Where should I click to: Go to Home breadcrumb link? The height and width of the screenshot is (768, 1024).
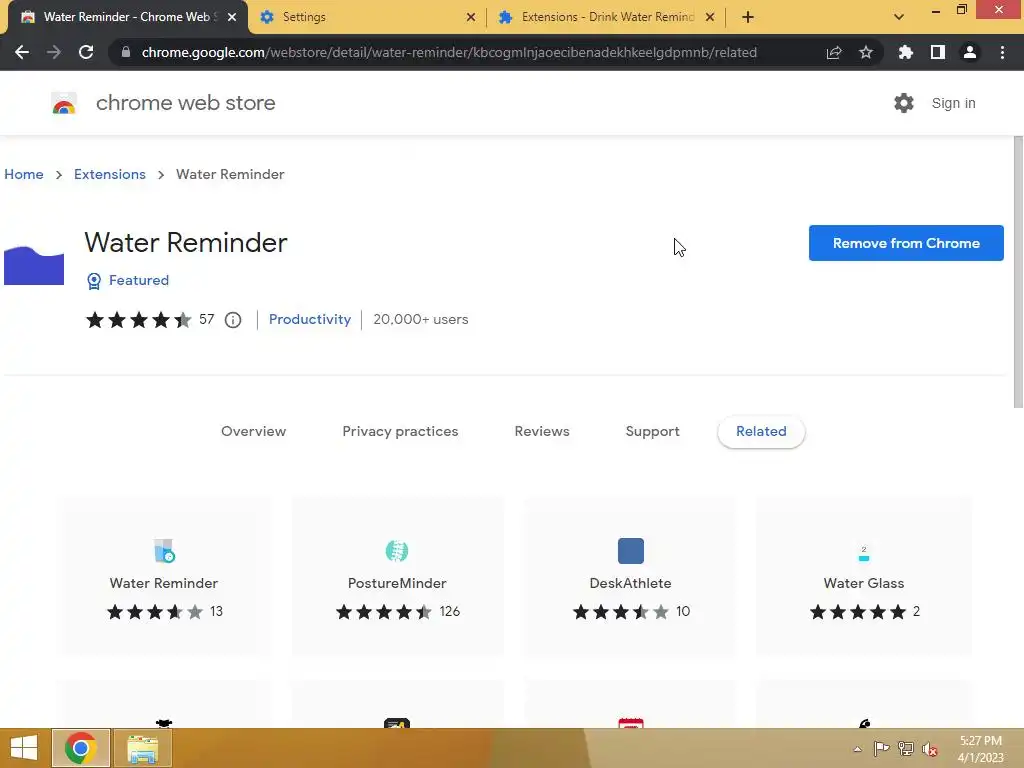(x=24, y=174)
